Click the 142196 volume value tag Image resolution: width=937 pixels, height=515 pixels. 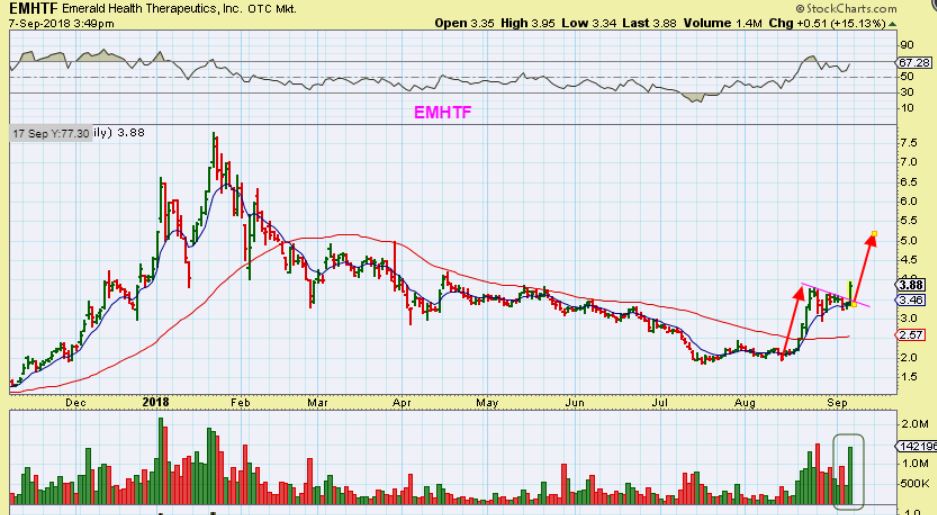(x=917, y=446)
